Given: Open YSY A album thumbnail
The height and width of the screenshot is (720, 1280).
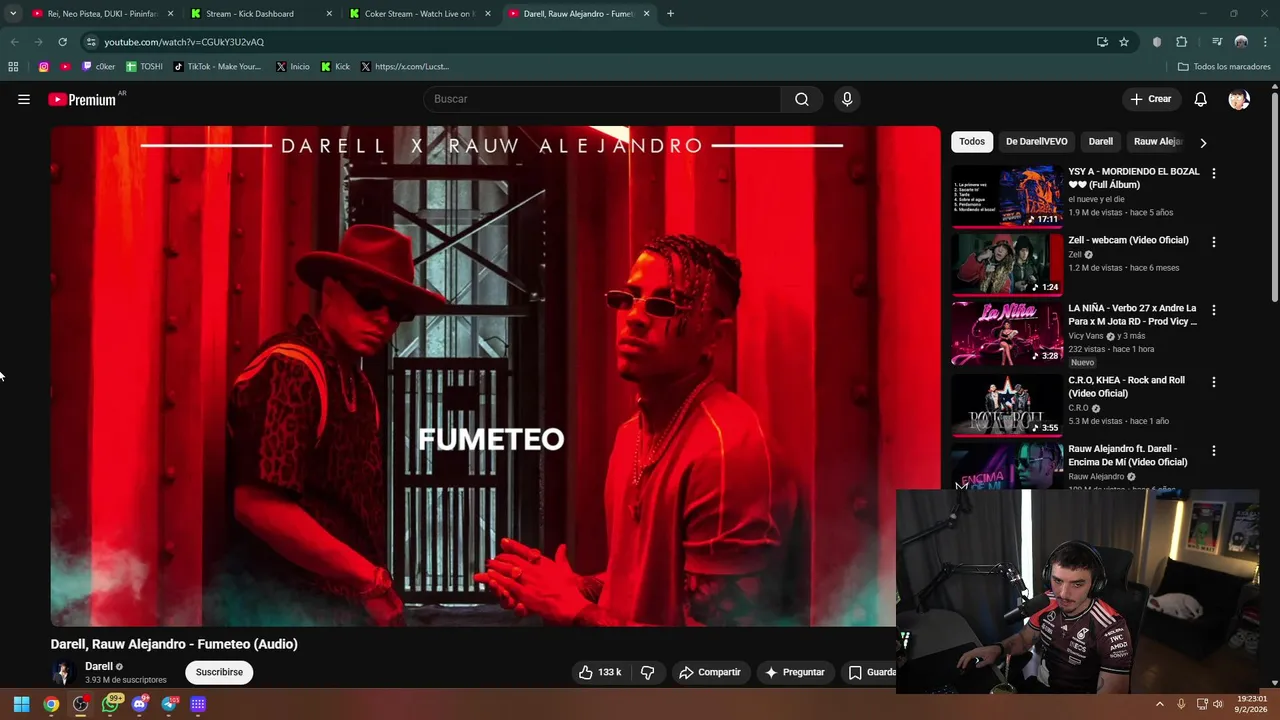Looking at the screenshot, I should [1007, 196].
